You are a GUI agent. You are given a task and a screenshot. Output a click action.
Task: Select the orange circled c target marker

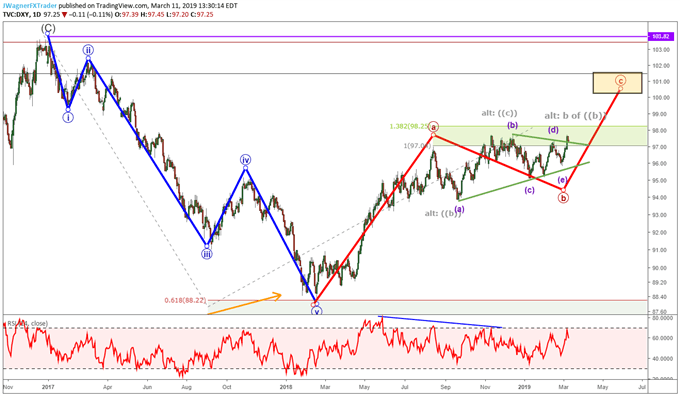coord(620,80)
